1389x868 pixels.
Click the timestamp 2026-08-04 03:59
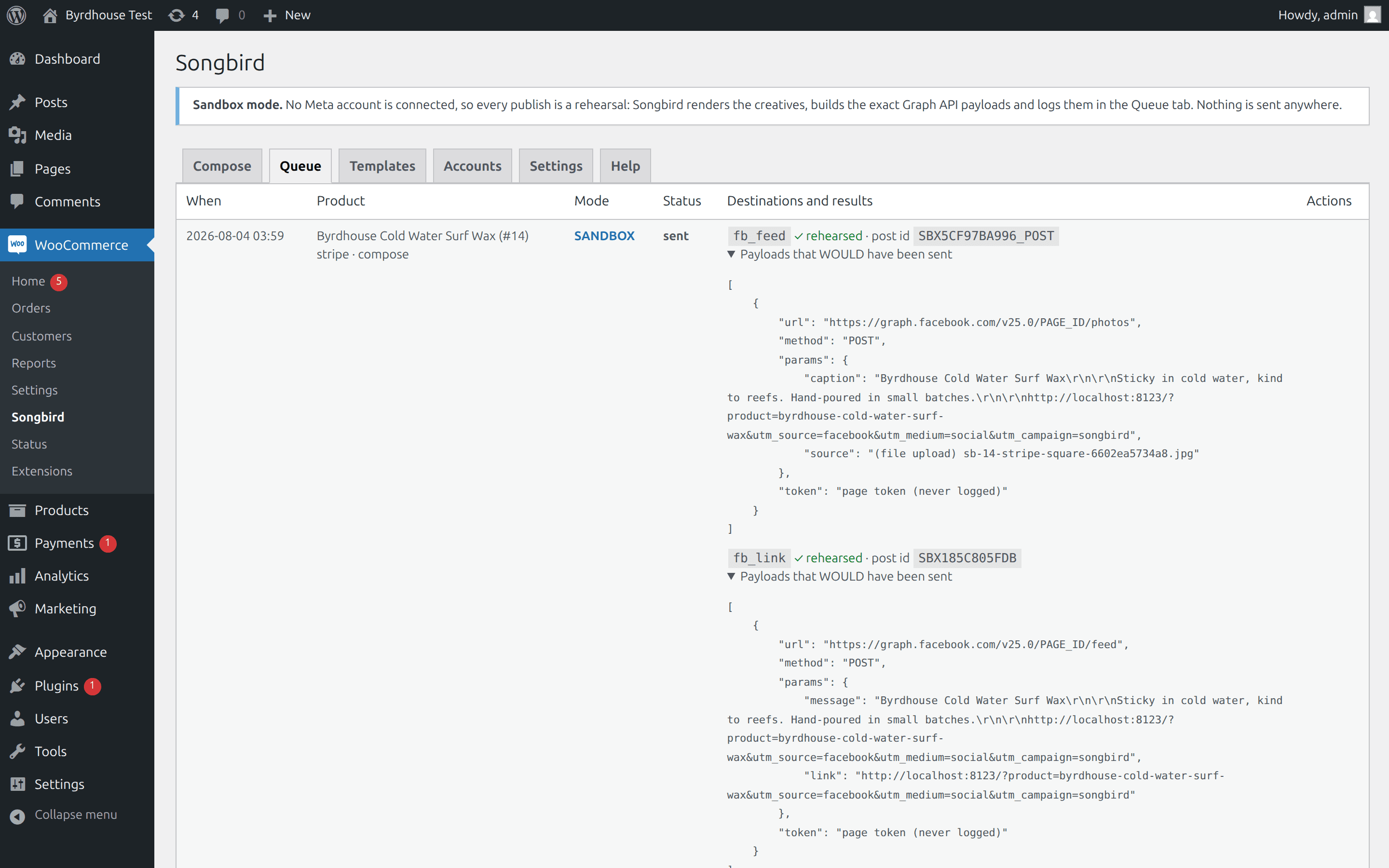235,235
